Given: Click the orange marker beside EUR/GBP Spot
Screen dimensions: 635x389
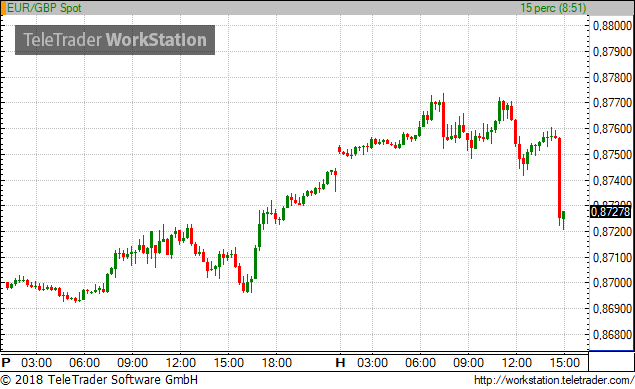Looking at the screenshot, I should coord(3,8).
